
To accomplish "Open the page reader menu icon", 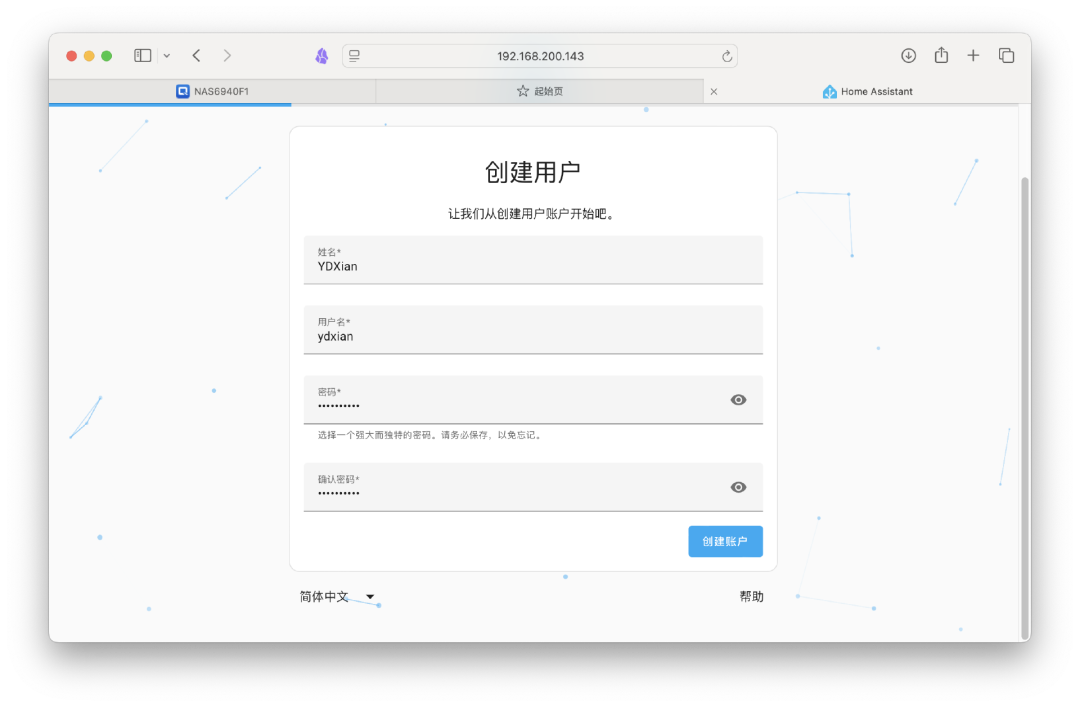I will tap(354, 56).
